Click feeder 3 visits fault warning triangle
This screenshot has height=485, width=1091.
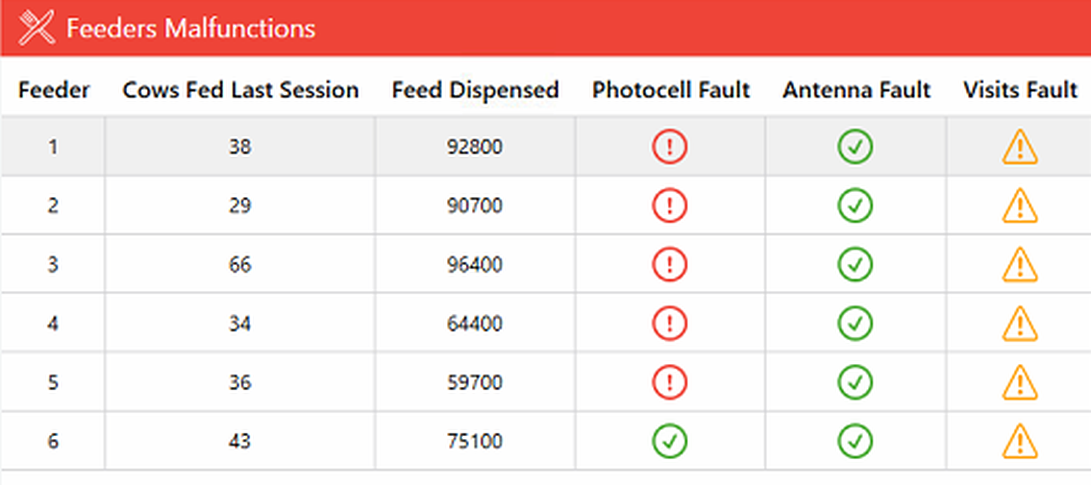(1020, 265)
